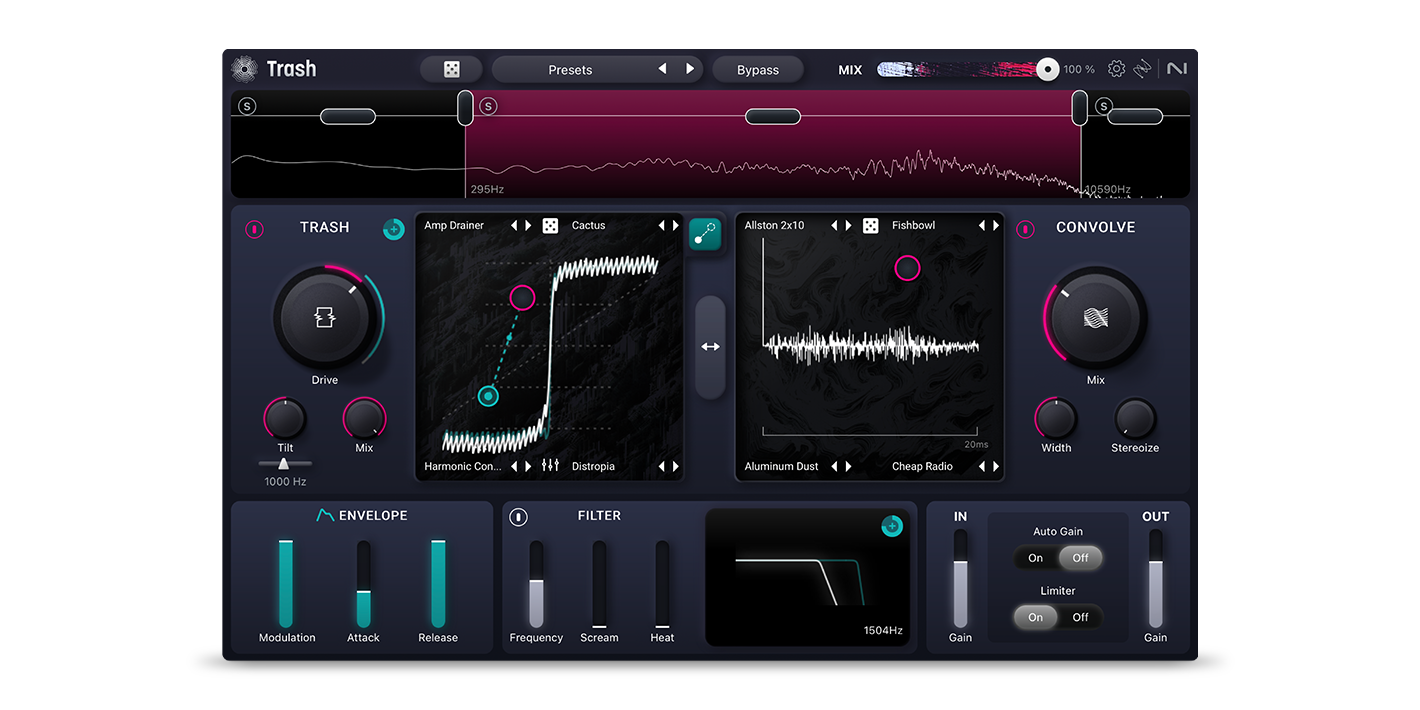This screenshot has width=1420, height=710.
Task: Click the Trash spiral logo
Action: tap(244, 69)
